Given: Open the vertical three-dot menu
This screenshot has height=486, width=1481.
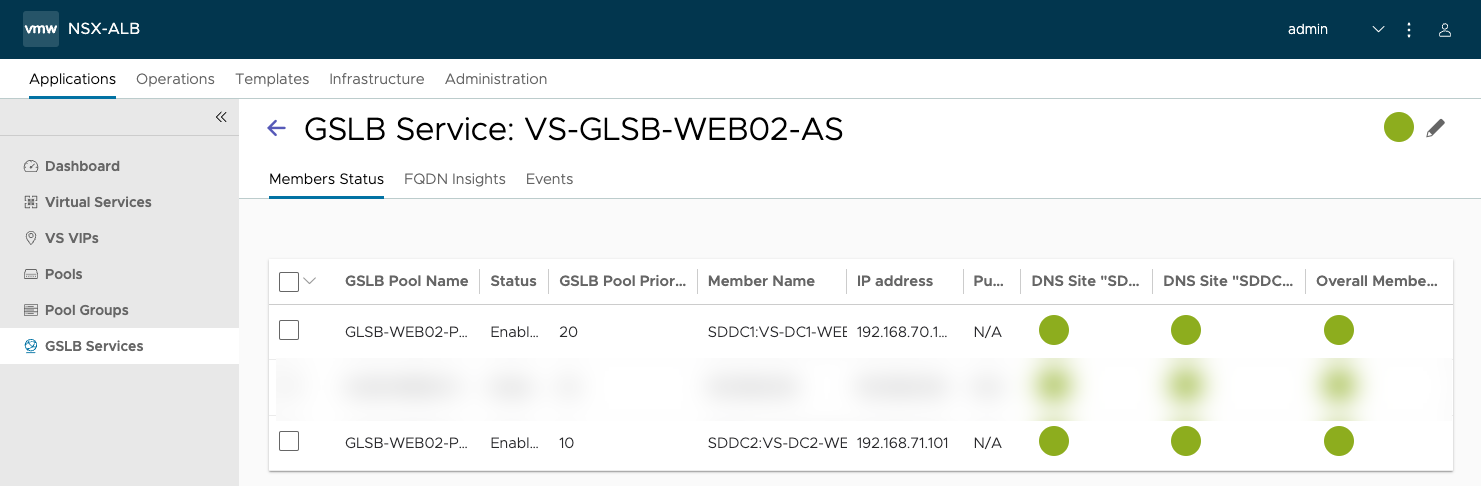Looking at the screenshot, I should click(x=1409, y=30).
